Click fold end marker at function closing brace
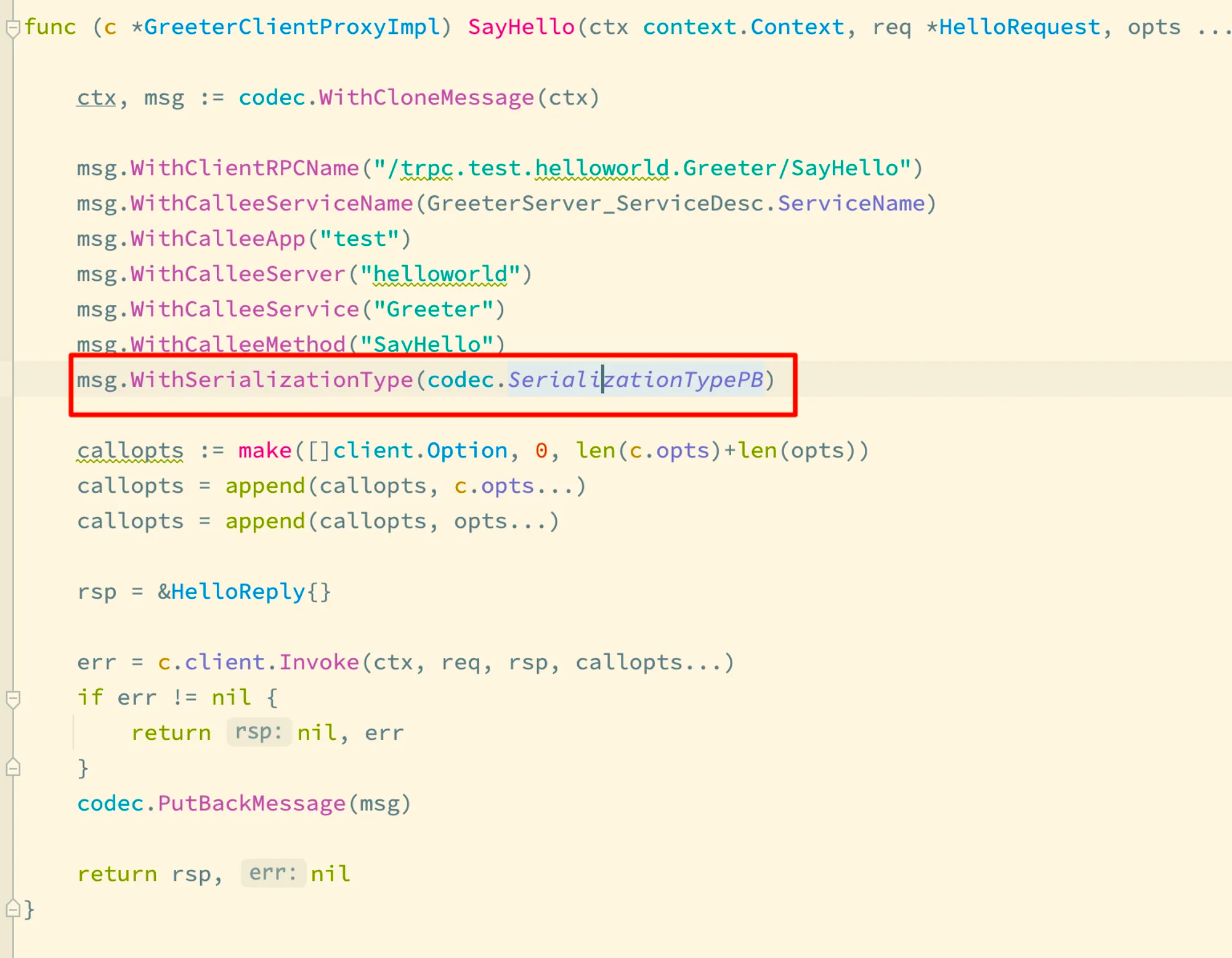The height and width of the screenshot is (958, 1232). [12, 909]
